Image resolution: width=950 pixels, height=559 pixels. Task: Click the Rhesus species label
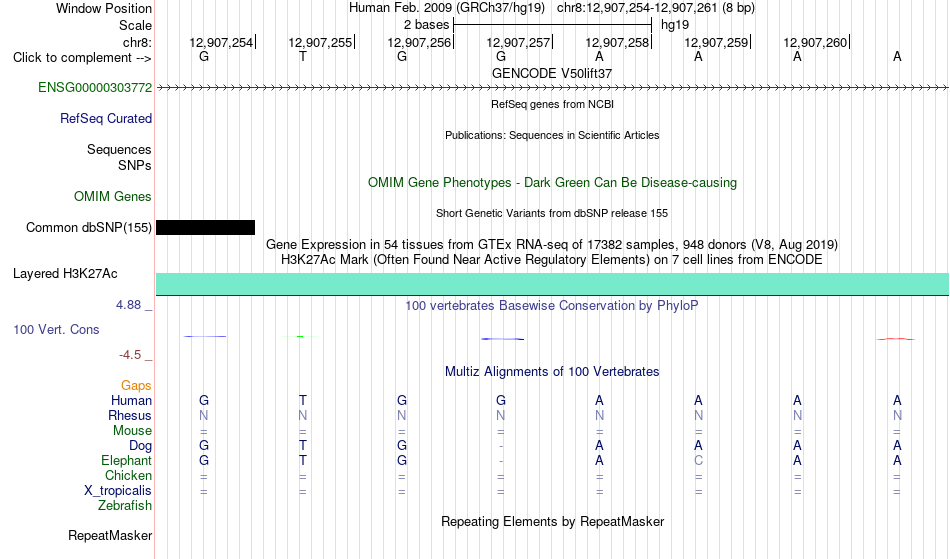coord(130,416)
